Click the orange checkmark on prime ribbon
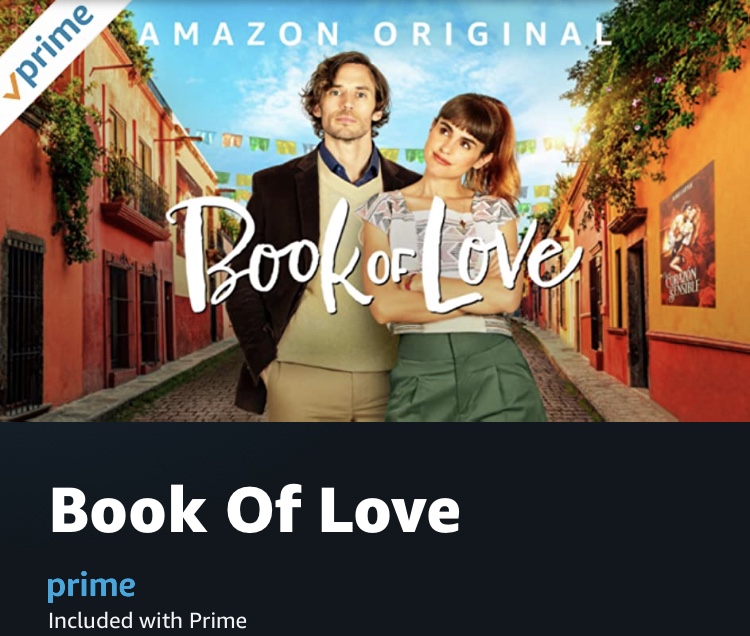This screenshot has width=750, height=636. (12, 89)
